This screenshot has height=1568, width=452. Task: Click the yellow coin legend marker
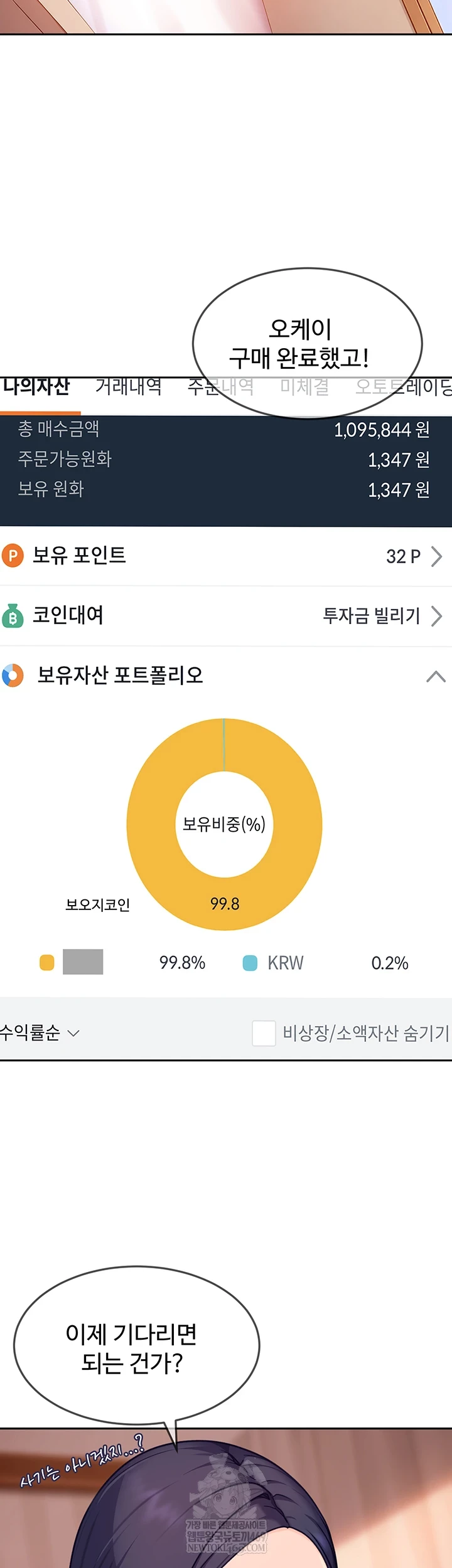click(x=47, y=963)
